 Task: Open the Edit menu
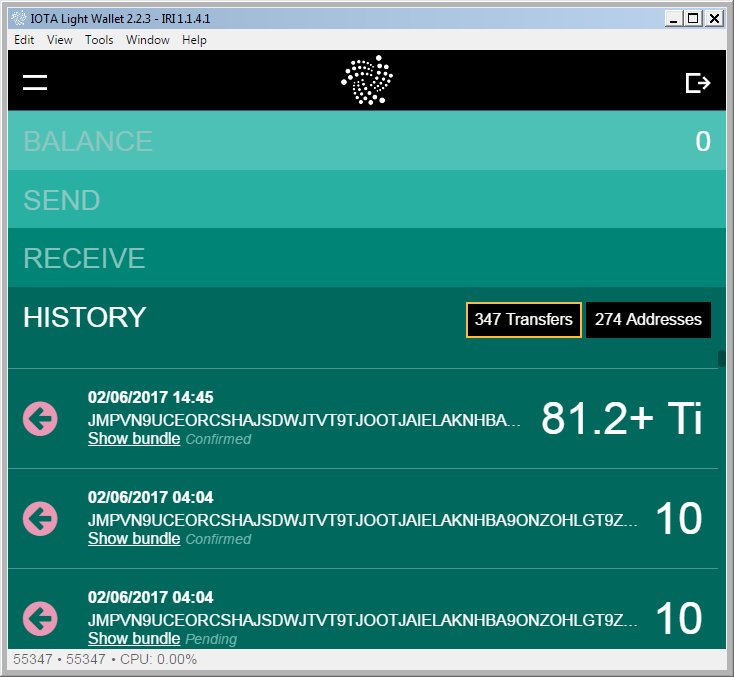click(x=24, y=40)
